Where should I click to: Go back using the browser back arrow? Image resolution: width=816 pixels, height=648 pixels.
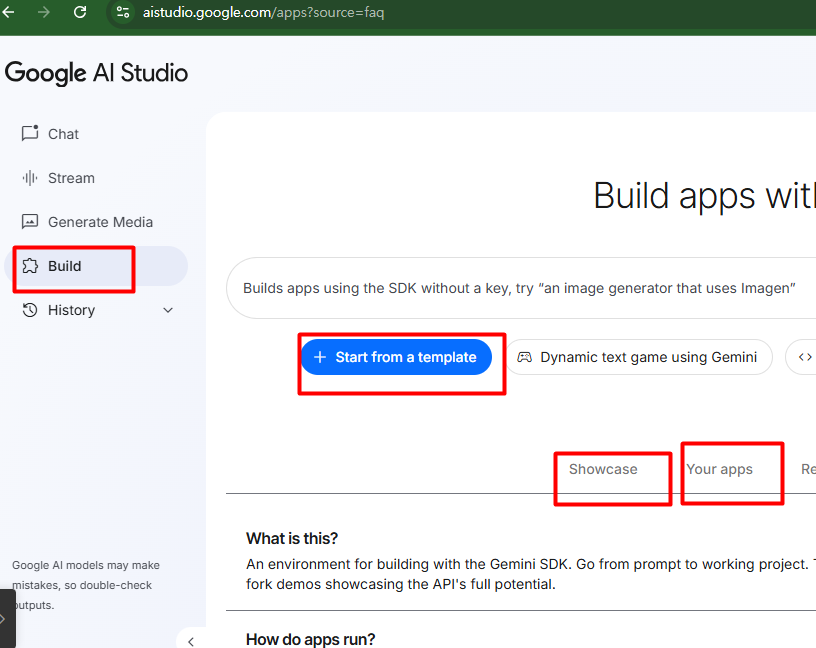click(x=8, y=11)
